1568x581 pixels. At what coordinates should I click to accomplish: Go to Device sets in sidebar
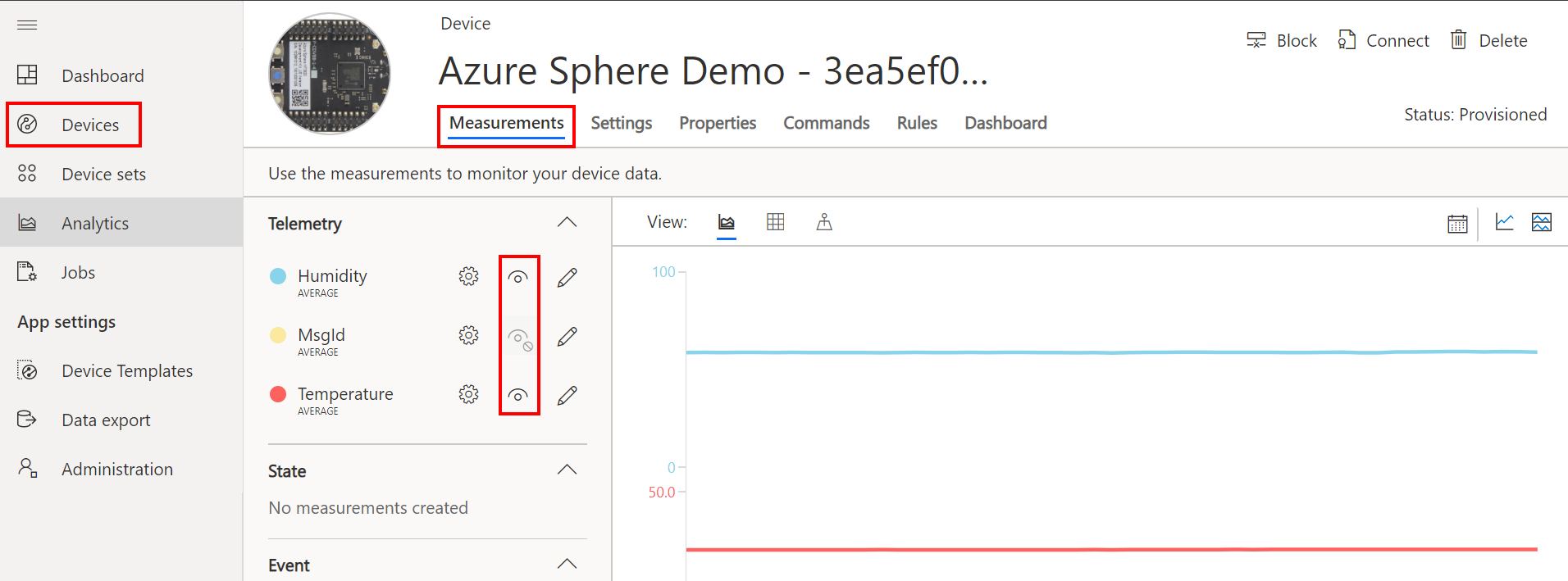[103, 174]
